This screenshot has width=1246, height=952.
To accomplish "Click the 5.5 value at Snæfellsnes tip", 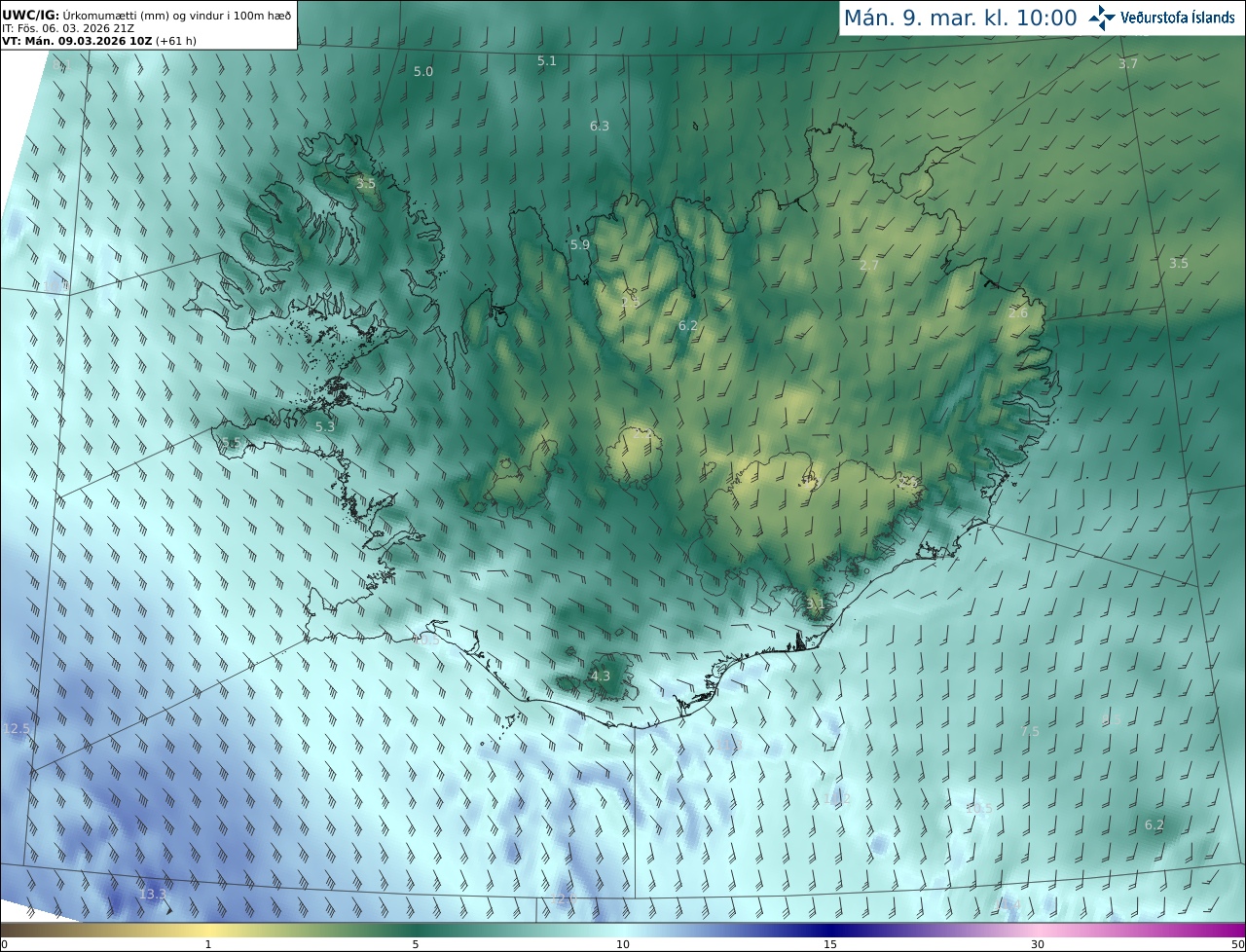I will [x=232, y=444].
